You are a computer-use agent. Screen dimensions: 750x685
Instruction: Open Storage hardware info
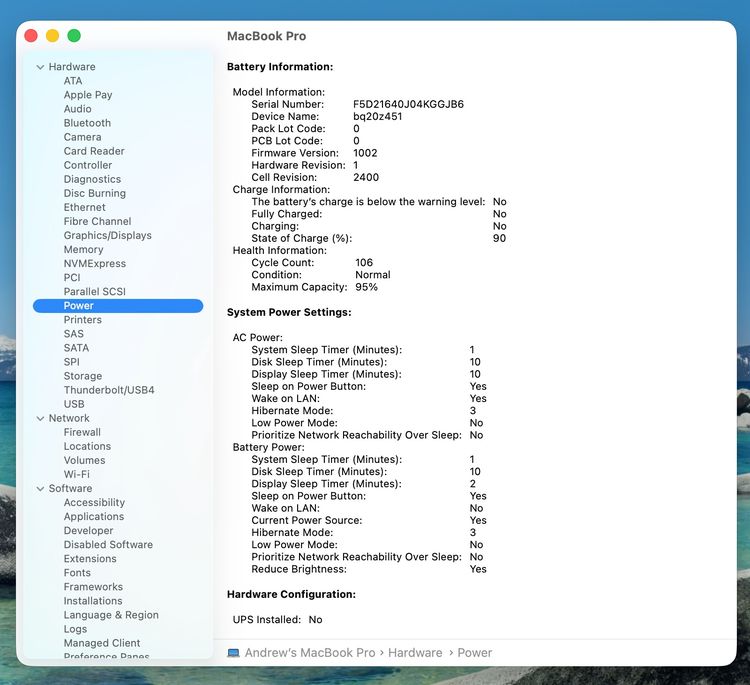tap(83, 376)
